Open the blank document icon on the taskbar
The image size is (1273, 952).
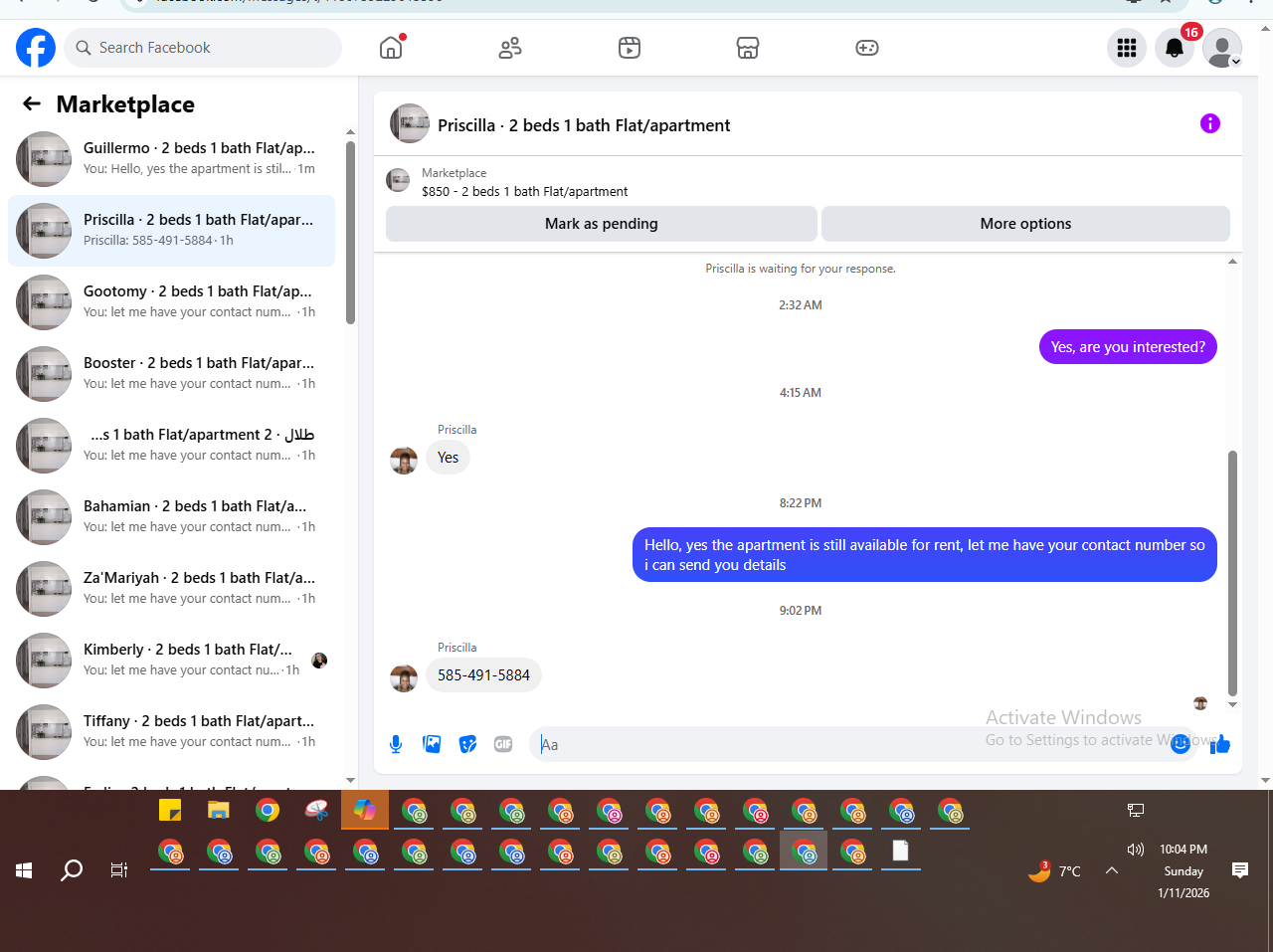tap(900, 851)
